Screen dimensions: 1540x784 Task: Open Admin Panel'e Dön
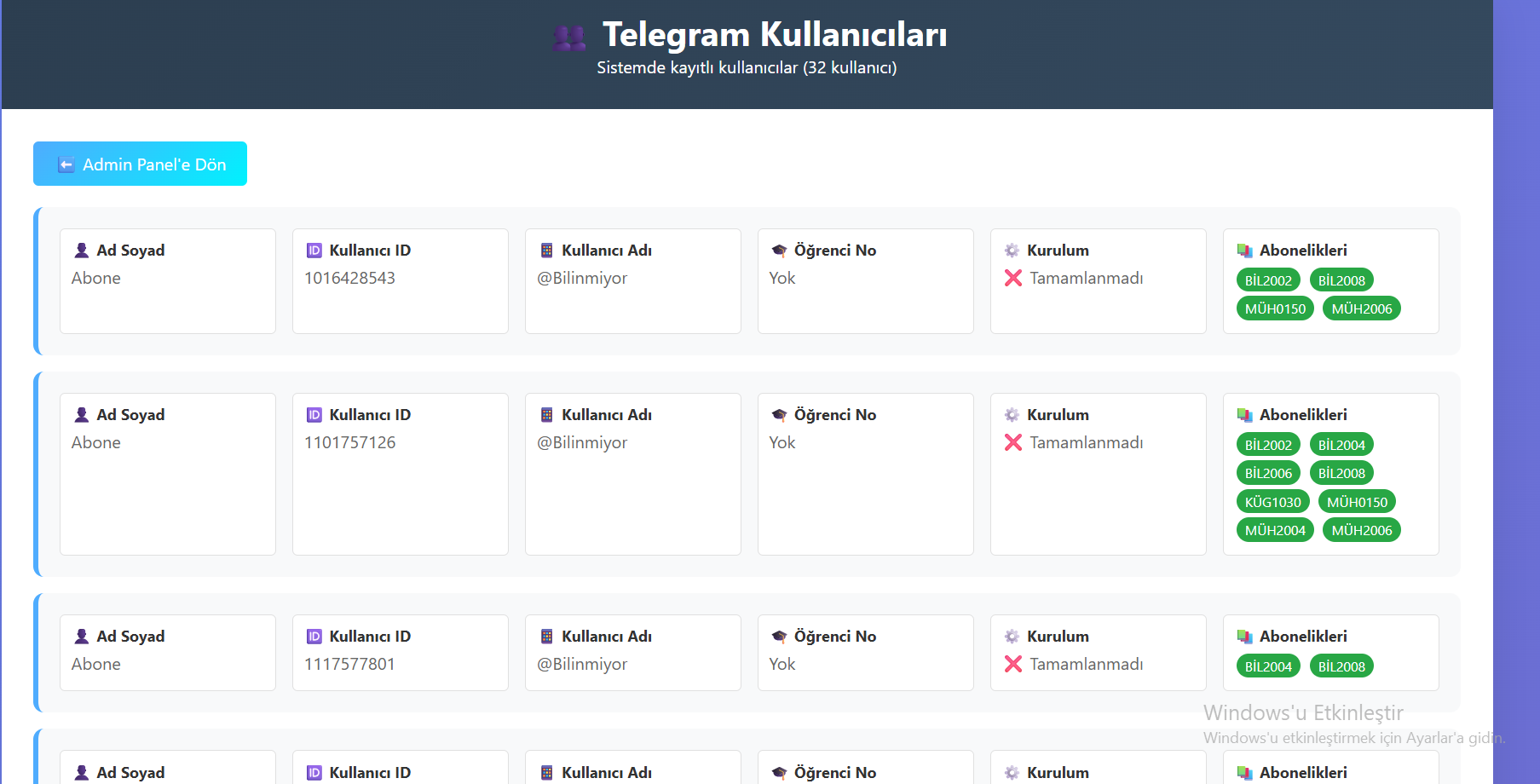point(139,164)
